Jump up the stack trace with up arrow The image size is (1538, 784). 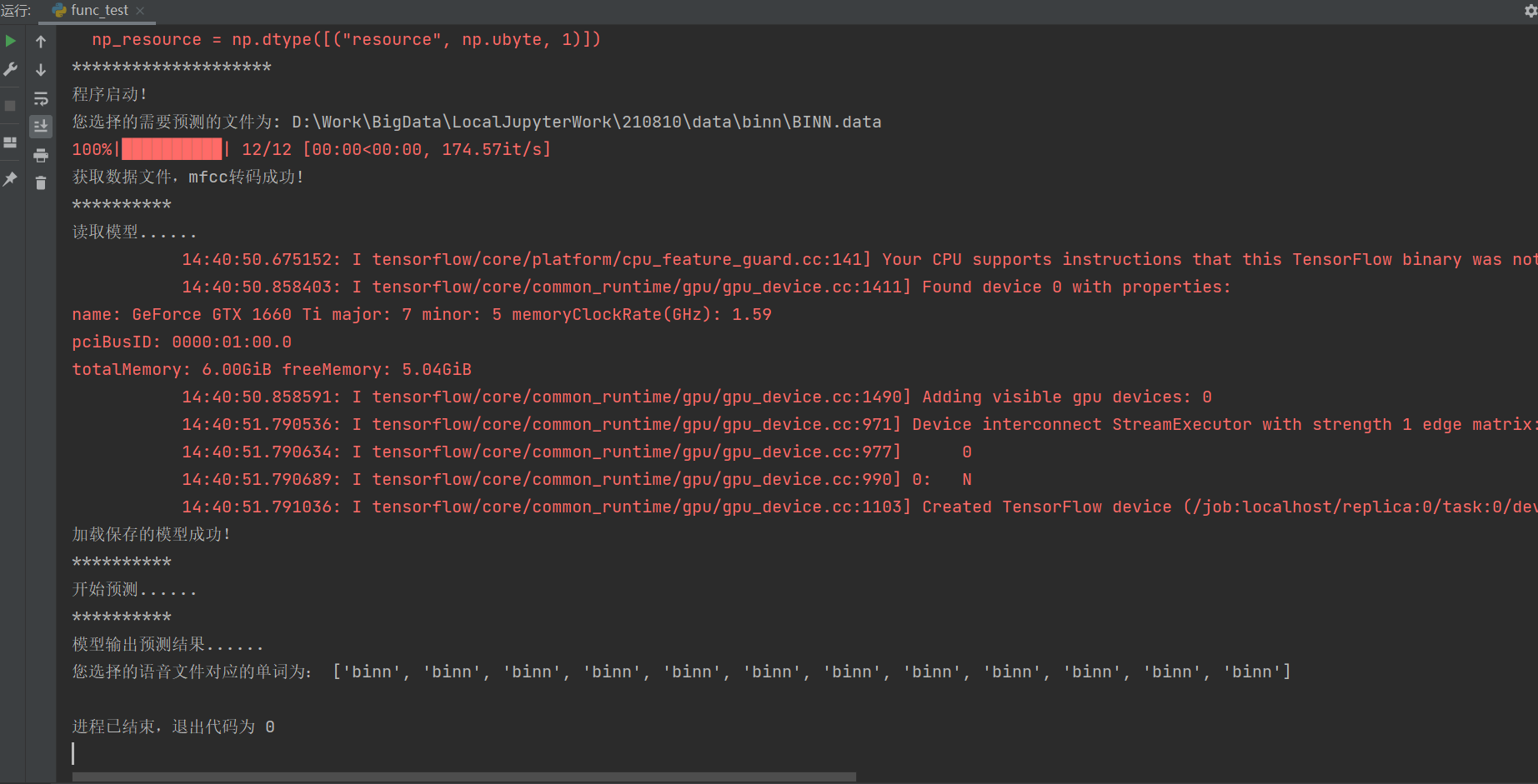pos(41,42)
